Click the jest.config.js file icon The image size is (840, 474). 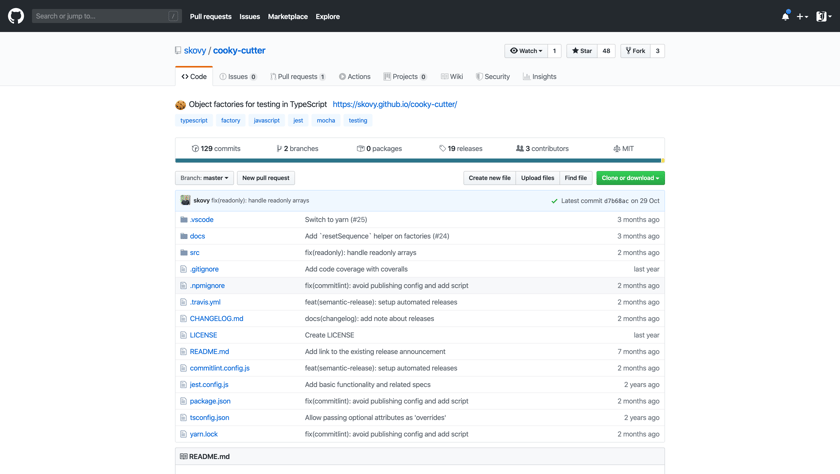(184, 385)
